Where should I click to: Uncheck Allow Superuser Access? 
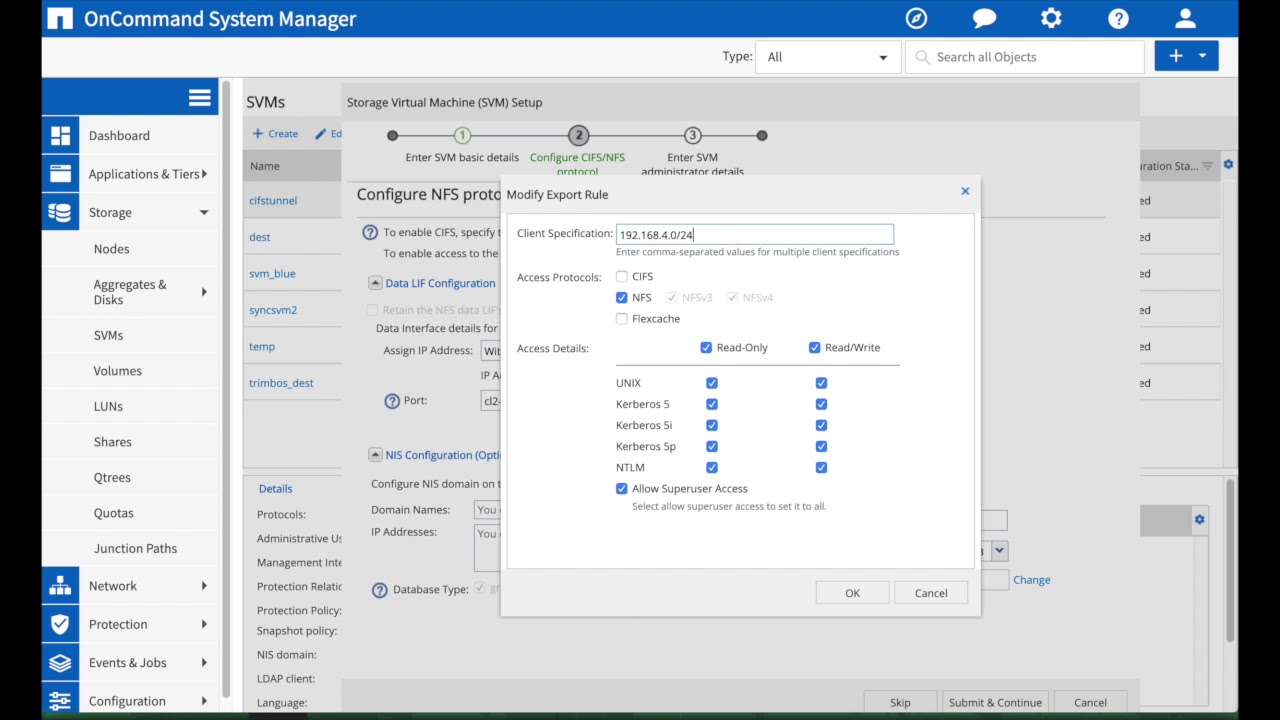coord(622,489)
